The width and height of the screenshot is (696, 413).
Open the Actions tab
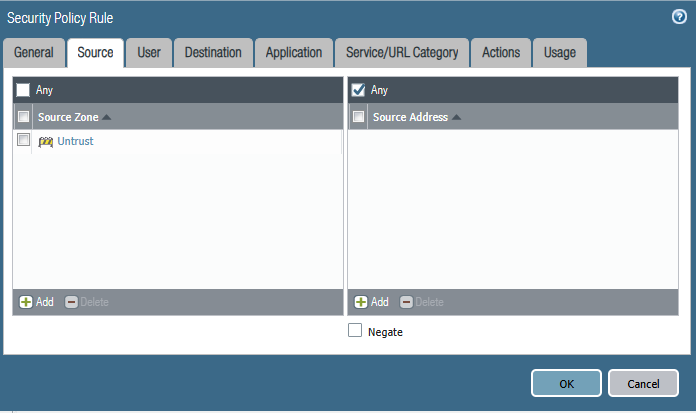point(501,53)
